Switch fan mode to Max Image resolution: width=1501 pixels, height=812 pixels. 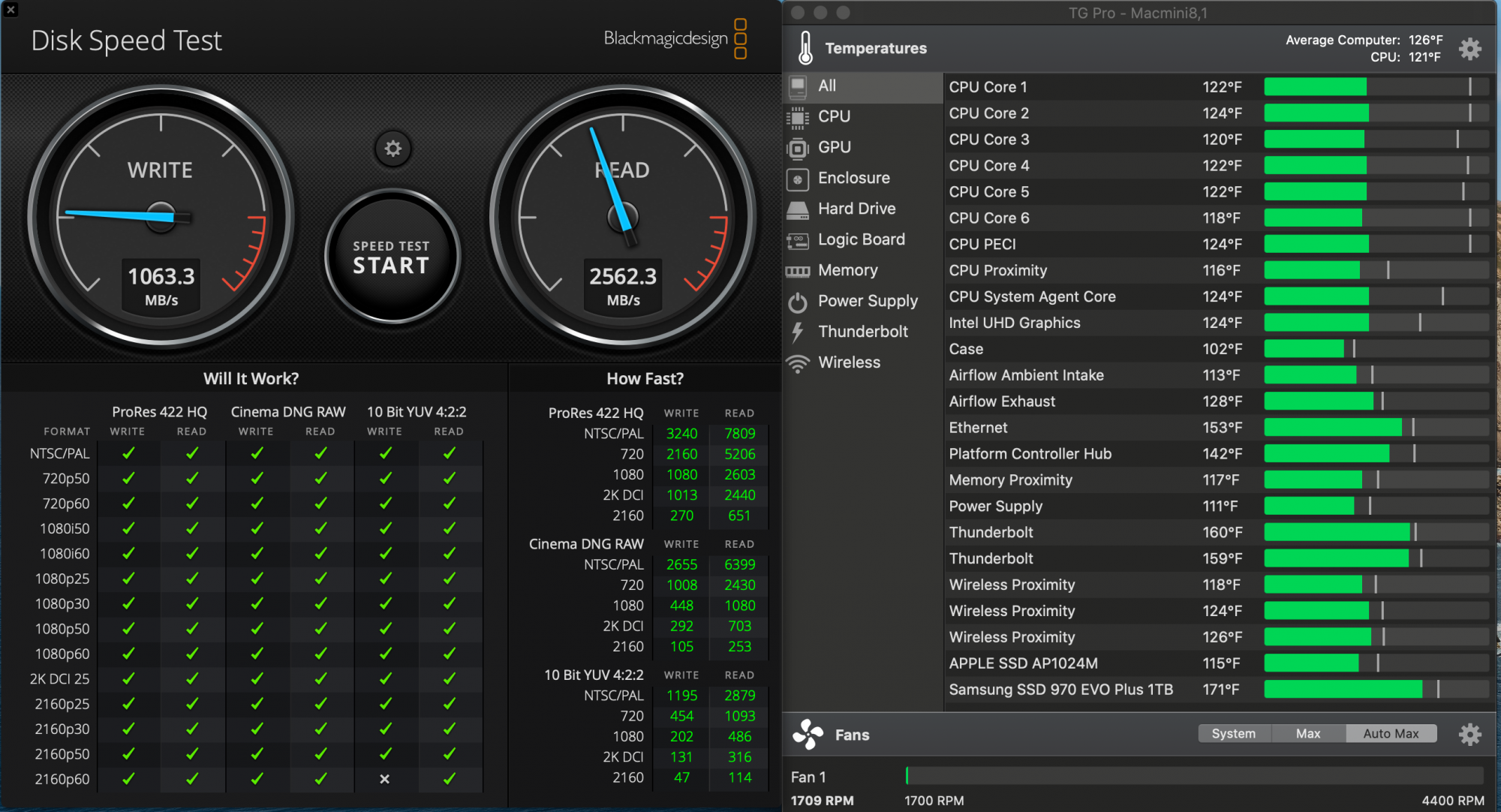pyautogui.click(x=1308, y=733)
